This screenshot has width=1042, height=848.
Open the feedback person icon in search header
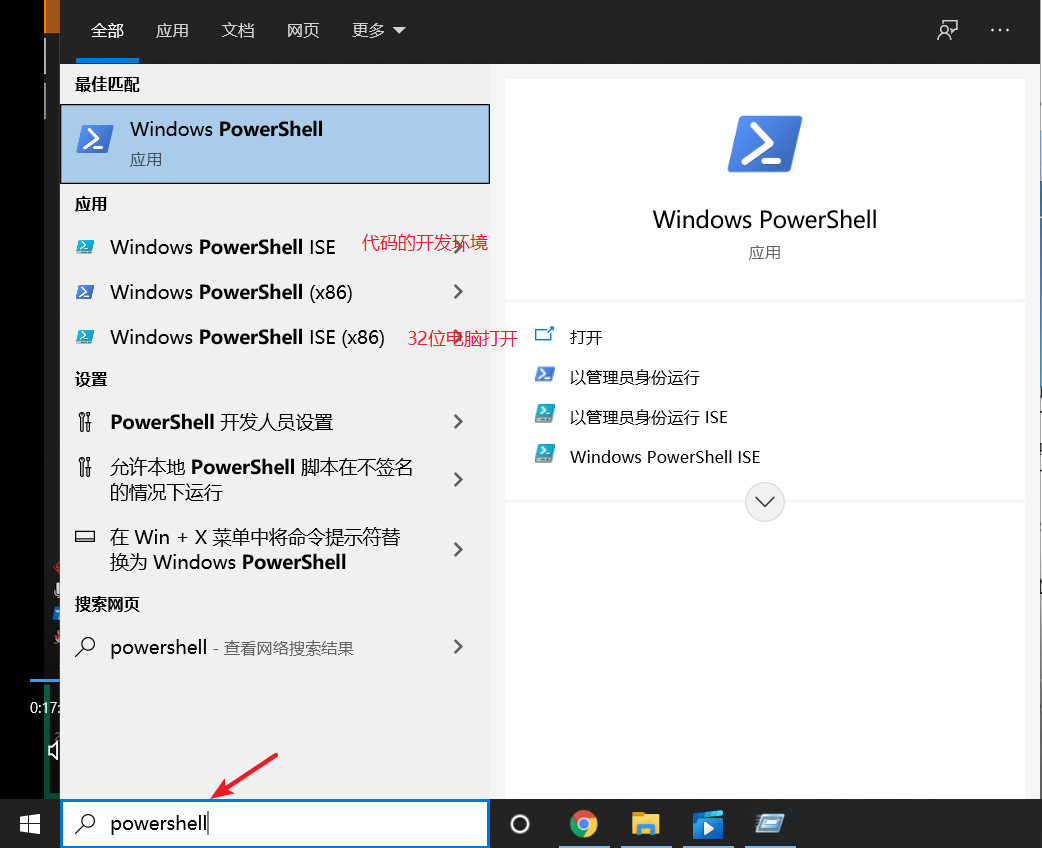coord(948,30)
